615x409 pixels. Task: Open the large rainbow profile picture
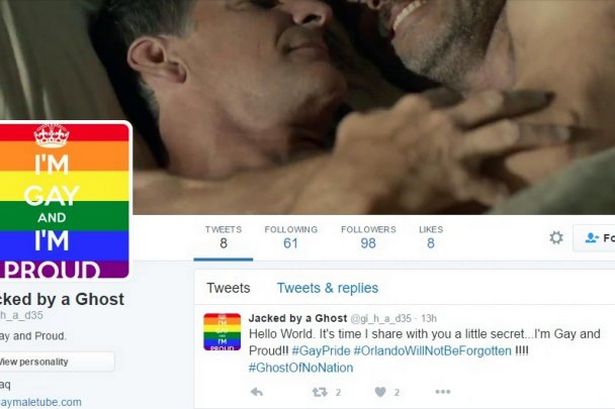(64, 201)
